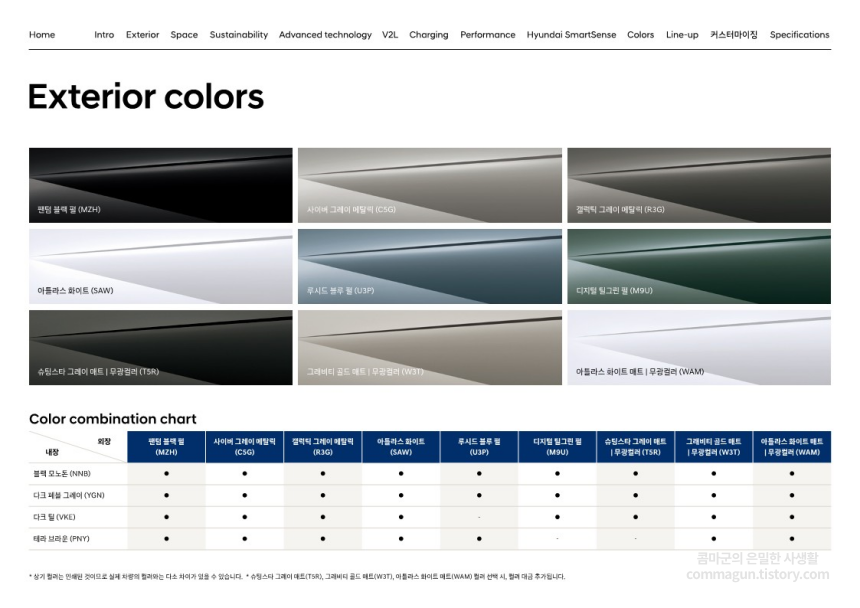Screen dimensions: 860x608
Task: Click the (SAW) column header in chart
Action: [x=401, y=447]
